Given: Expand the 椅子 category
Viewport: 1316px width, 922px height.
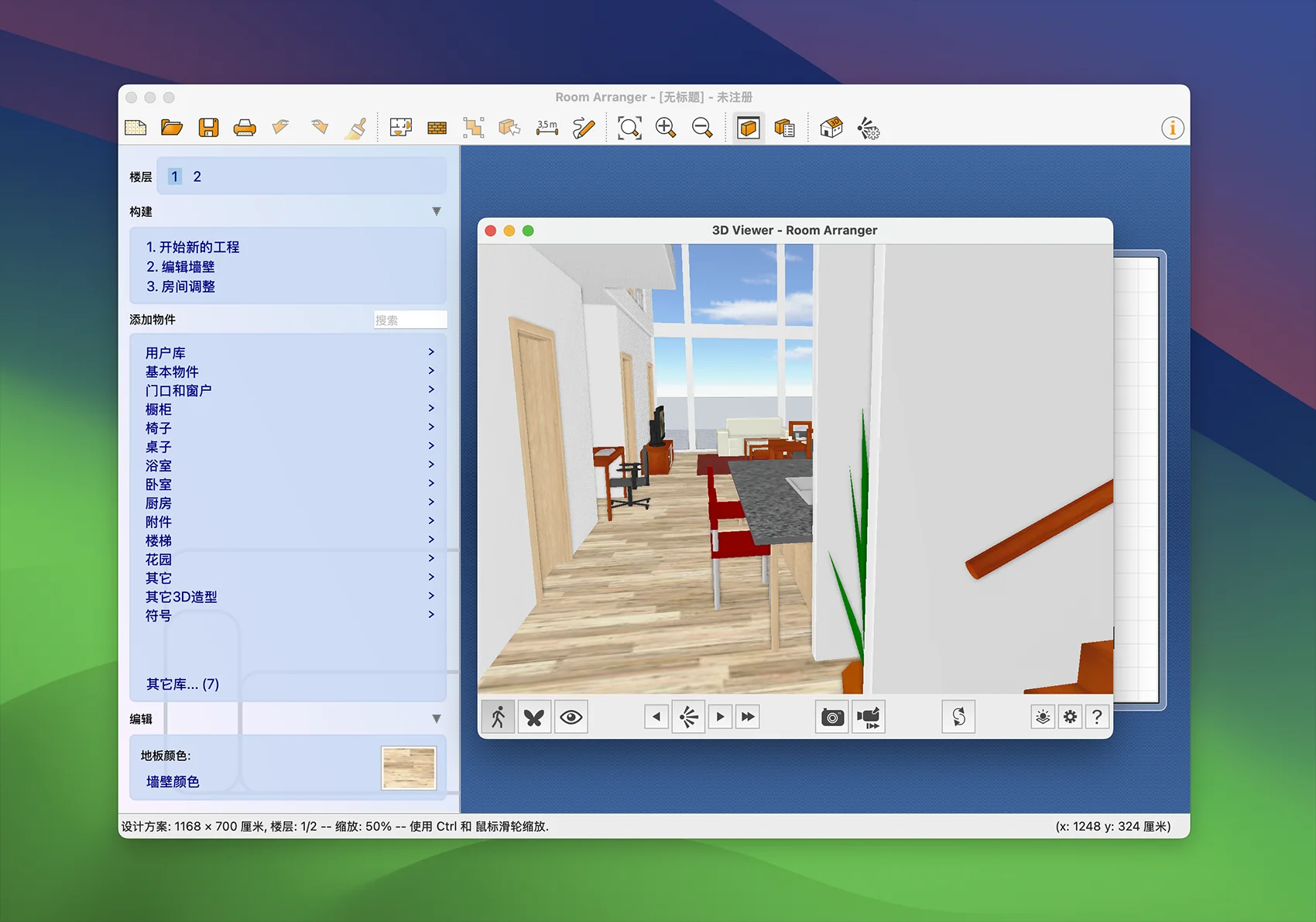Looking at the screenshot, I should 290,428.
